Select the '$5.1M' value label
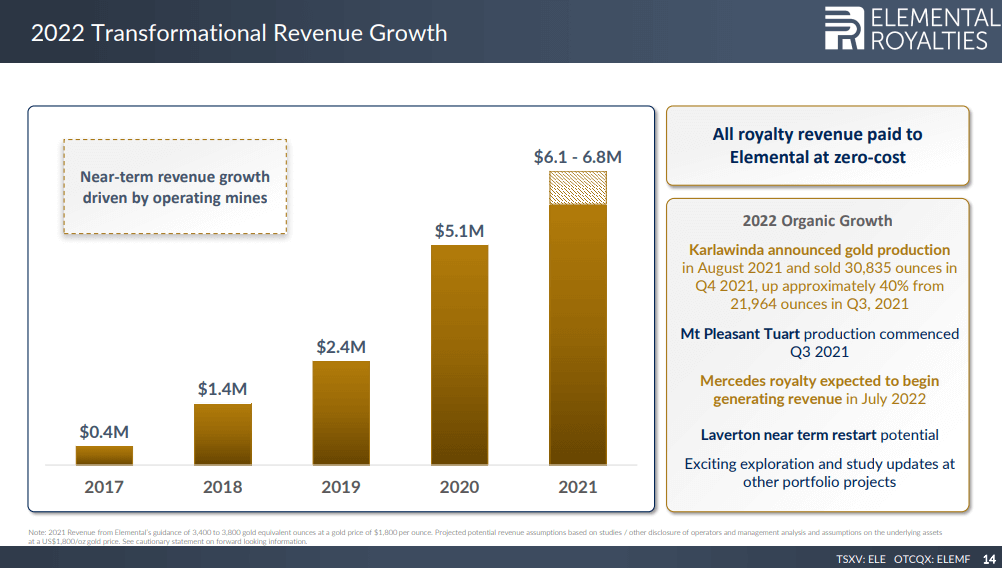The image size is (1002, 568). (459, 231)
